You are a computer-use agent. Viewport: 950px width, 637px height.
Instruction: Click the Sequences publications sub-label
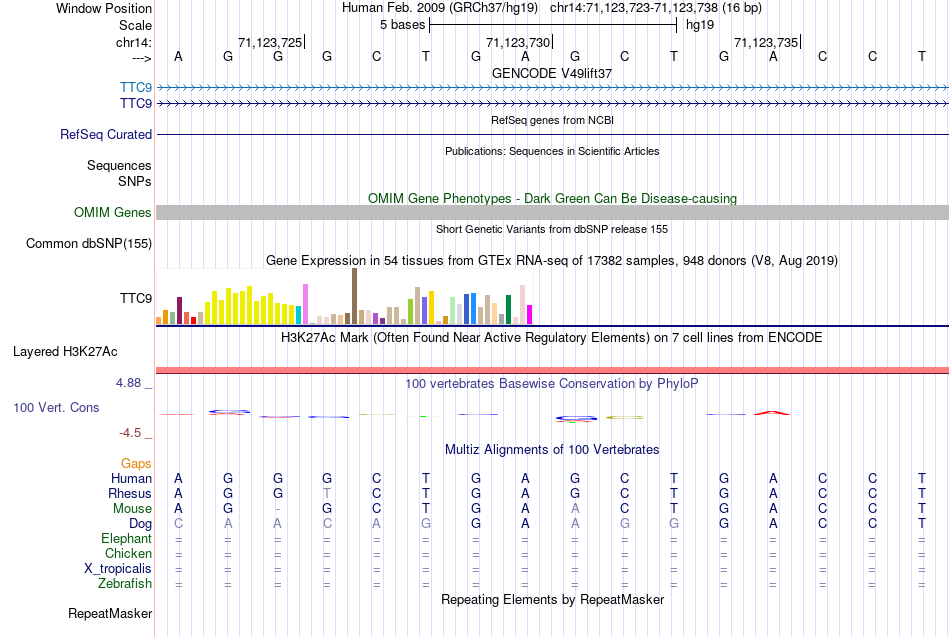pos(119,165)
